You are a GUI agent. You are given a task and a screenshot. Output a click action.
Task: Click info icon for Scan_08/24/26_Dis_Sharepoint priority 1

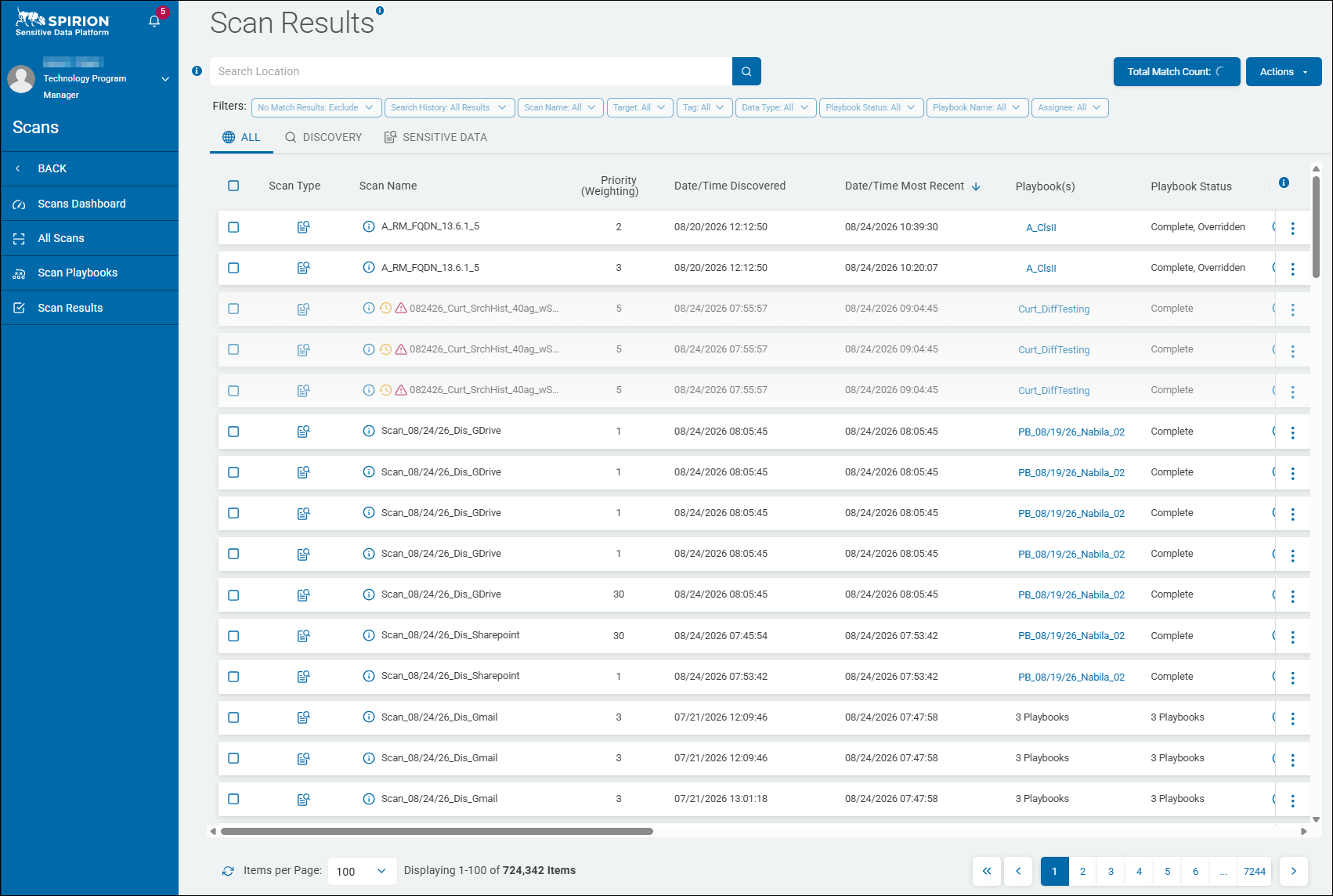click(369, 676)
